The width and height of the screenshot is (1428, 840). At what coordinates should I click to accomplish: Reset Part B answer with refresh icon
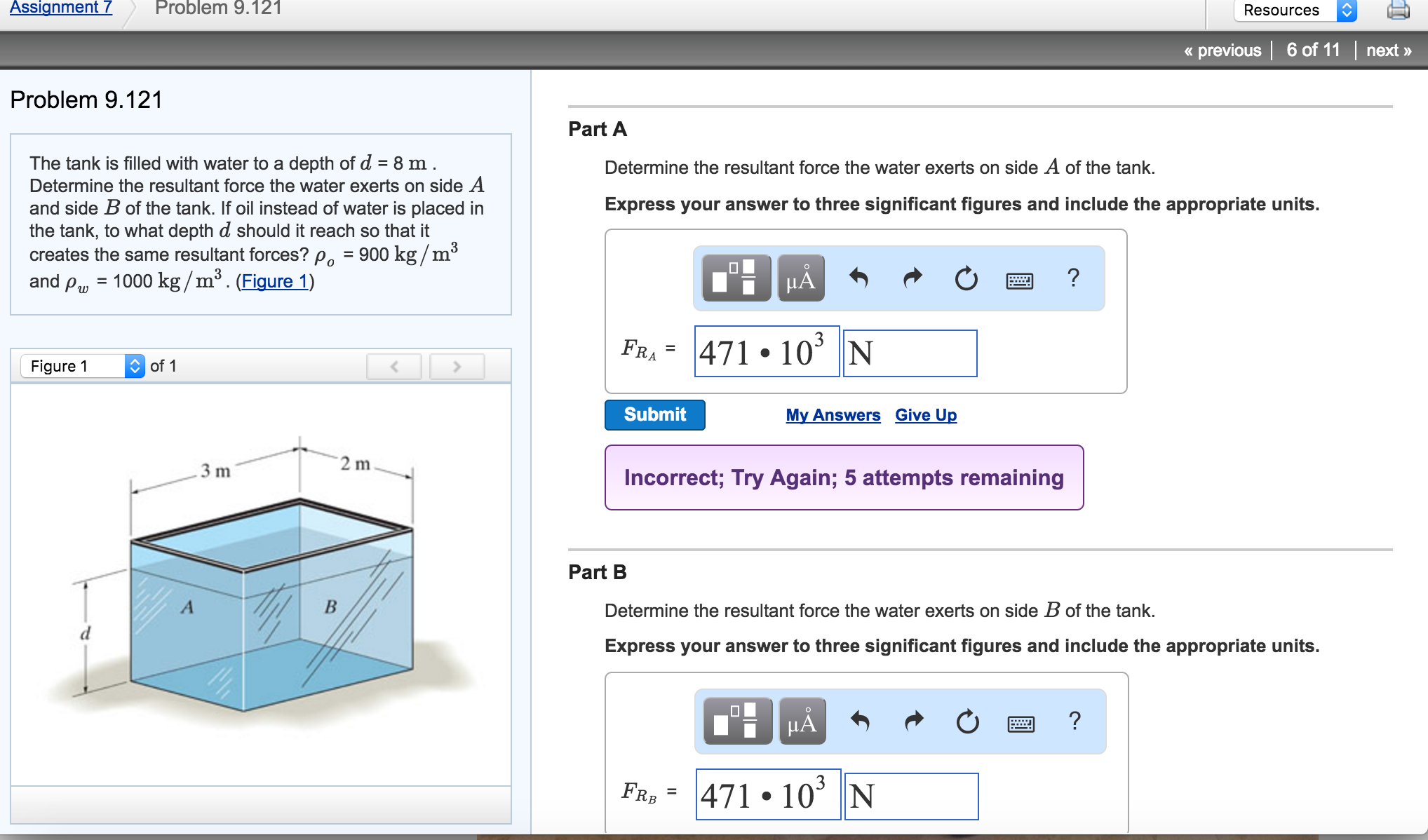(x=967, y=722)
